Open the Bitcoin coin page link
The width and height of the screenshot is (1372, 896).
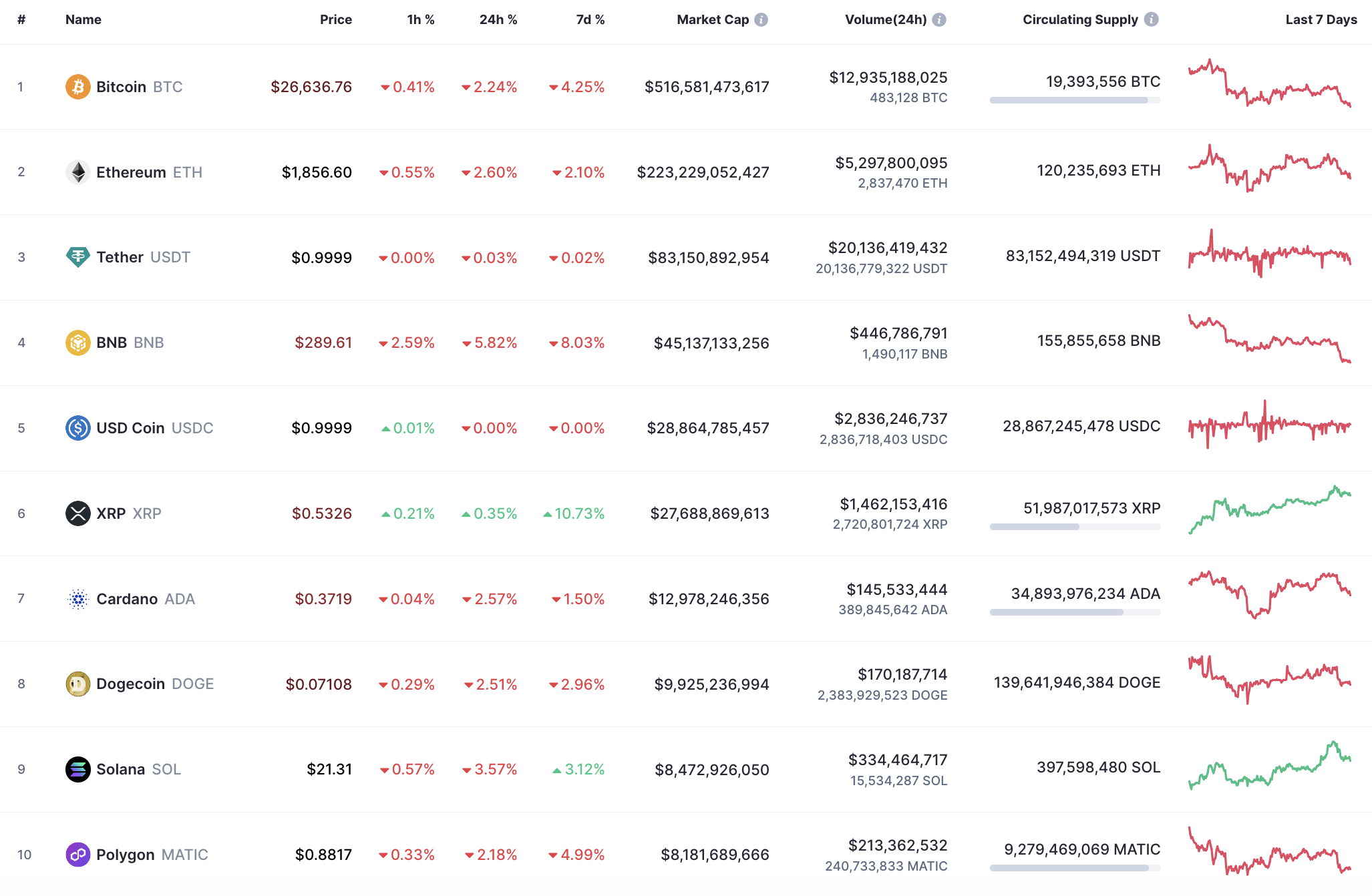click(x=122, y=86)
